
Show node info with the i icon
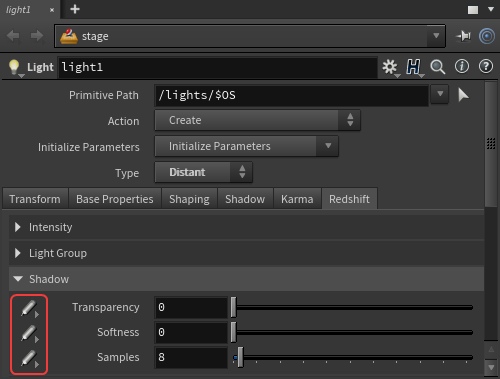462,66
